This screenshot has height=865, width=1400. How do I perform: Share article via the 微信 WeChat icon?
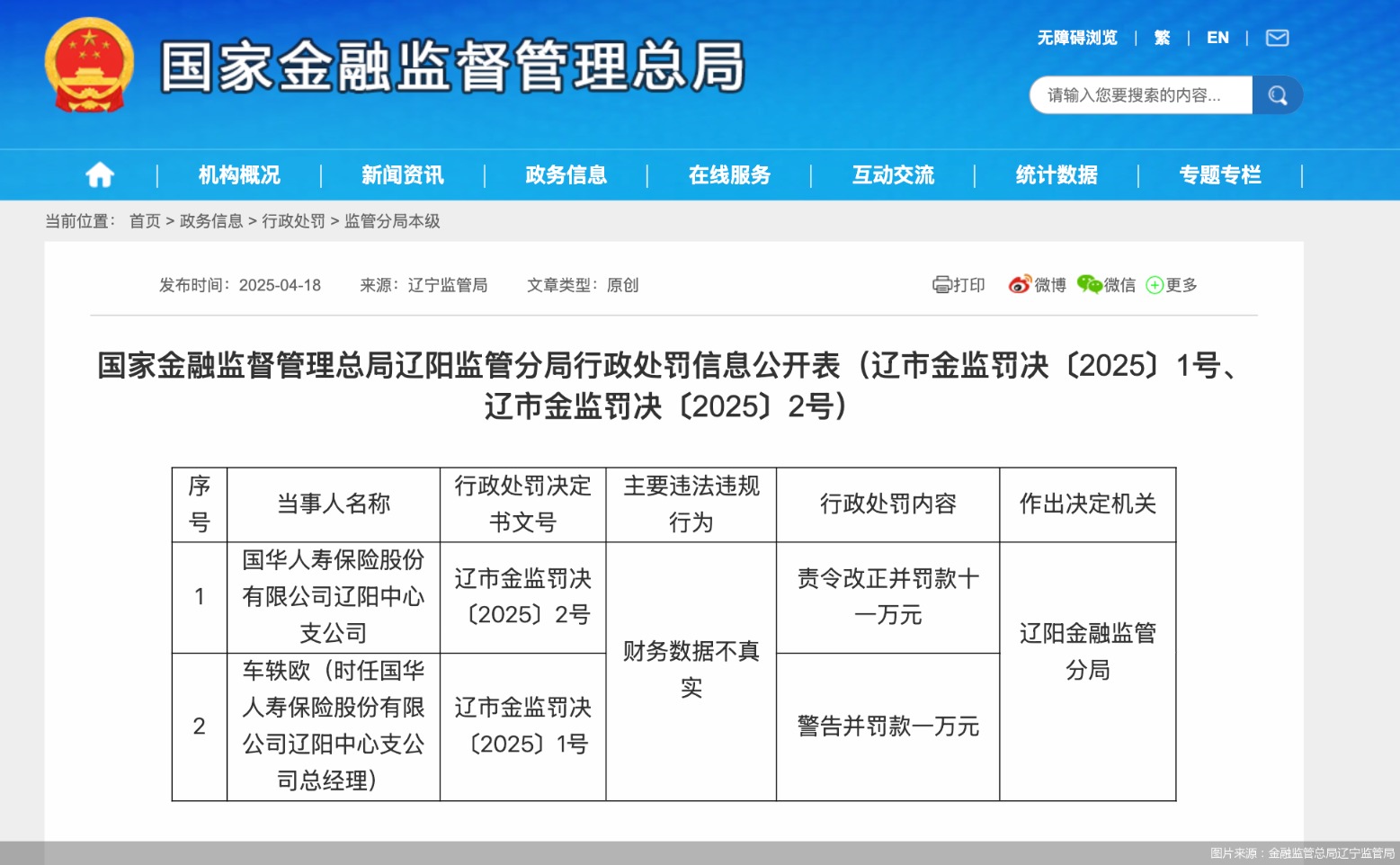coord(1087,284)
